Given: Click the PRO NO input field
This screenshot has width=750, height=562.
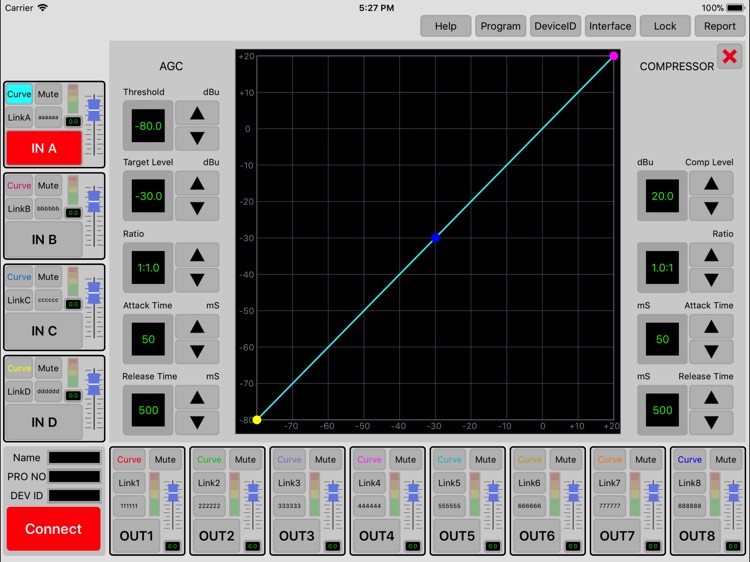Looking at the screenshot, I should tap(75, 476).
